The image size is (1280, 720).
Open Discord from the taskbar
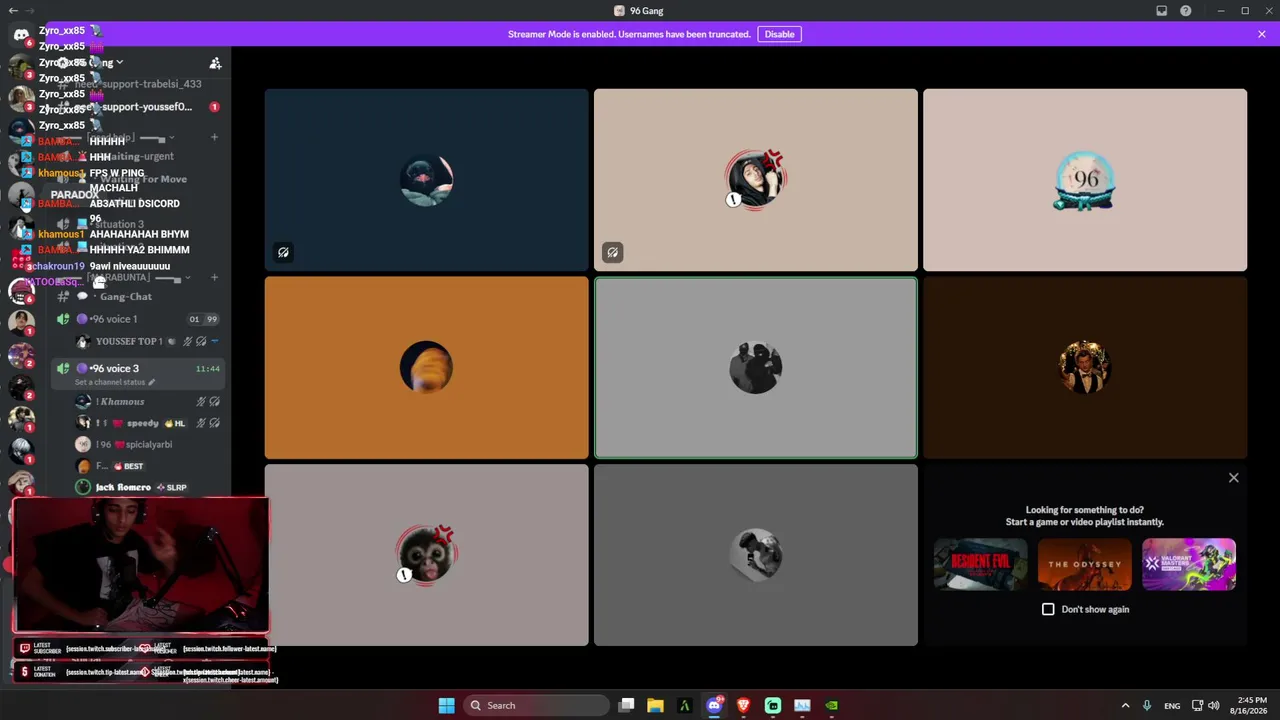click(x=714, y=705)
